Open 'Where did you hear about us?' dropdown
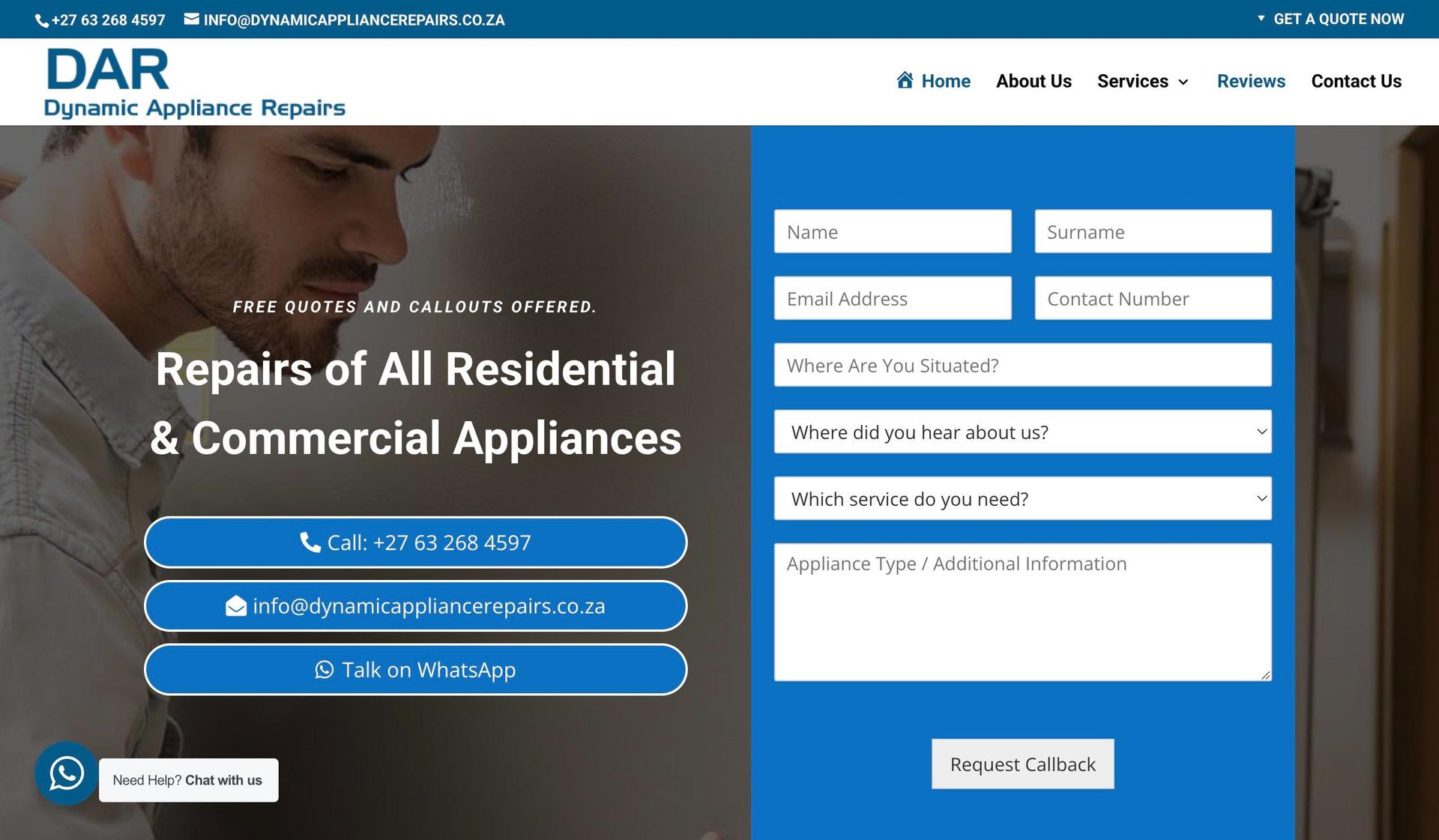This screenshot has width=1439, height=840. 1023,432
